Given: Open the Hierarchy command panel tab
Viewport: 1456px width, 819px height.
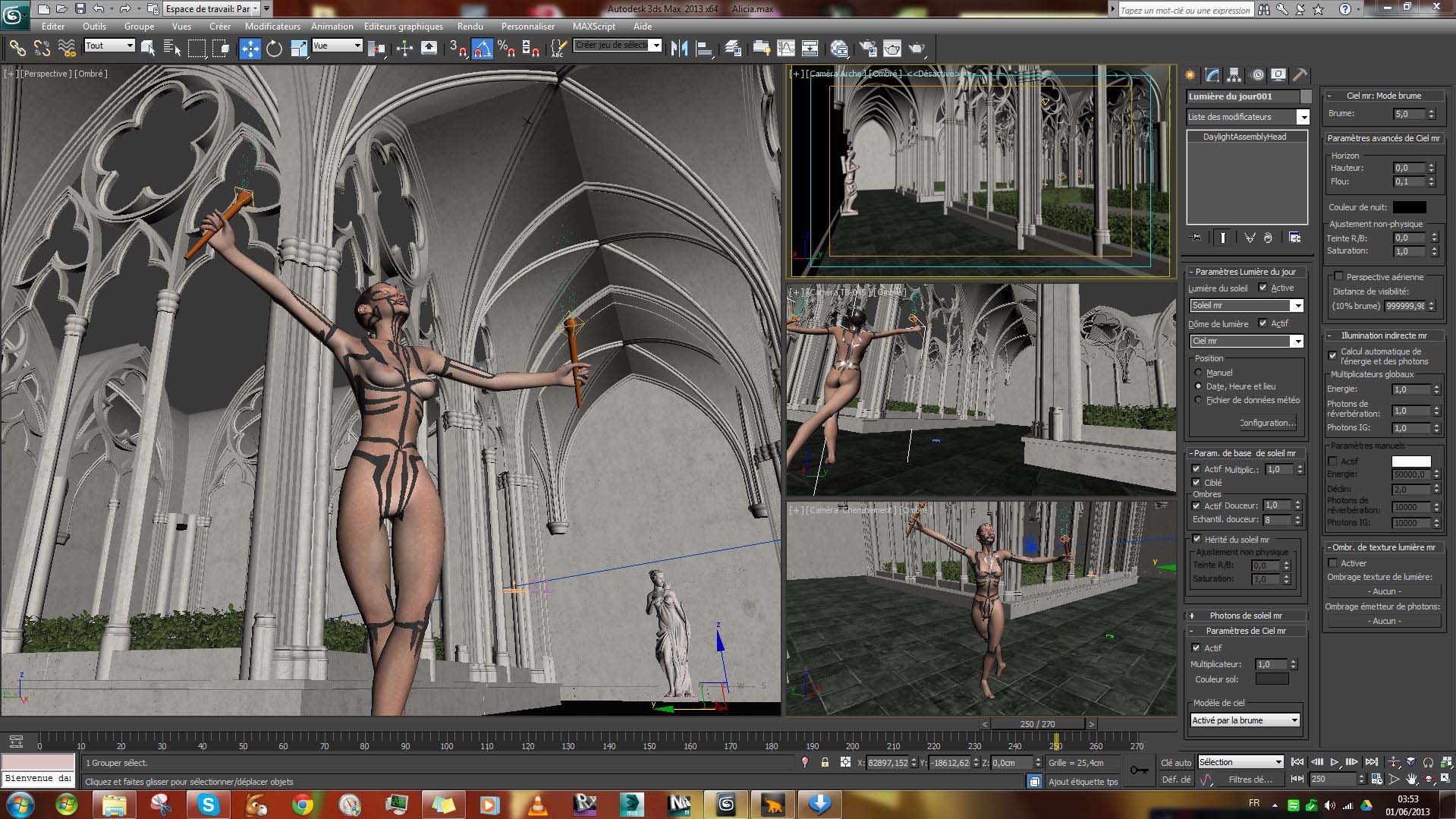Looking at the screenshot, I should [x=1234, y=75].
